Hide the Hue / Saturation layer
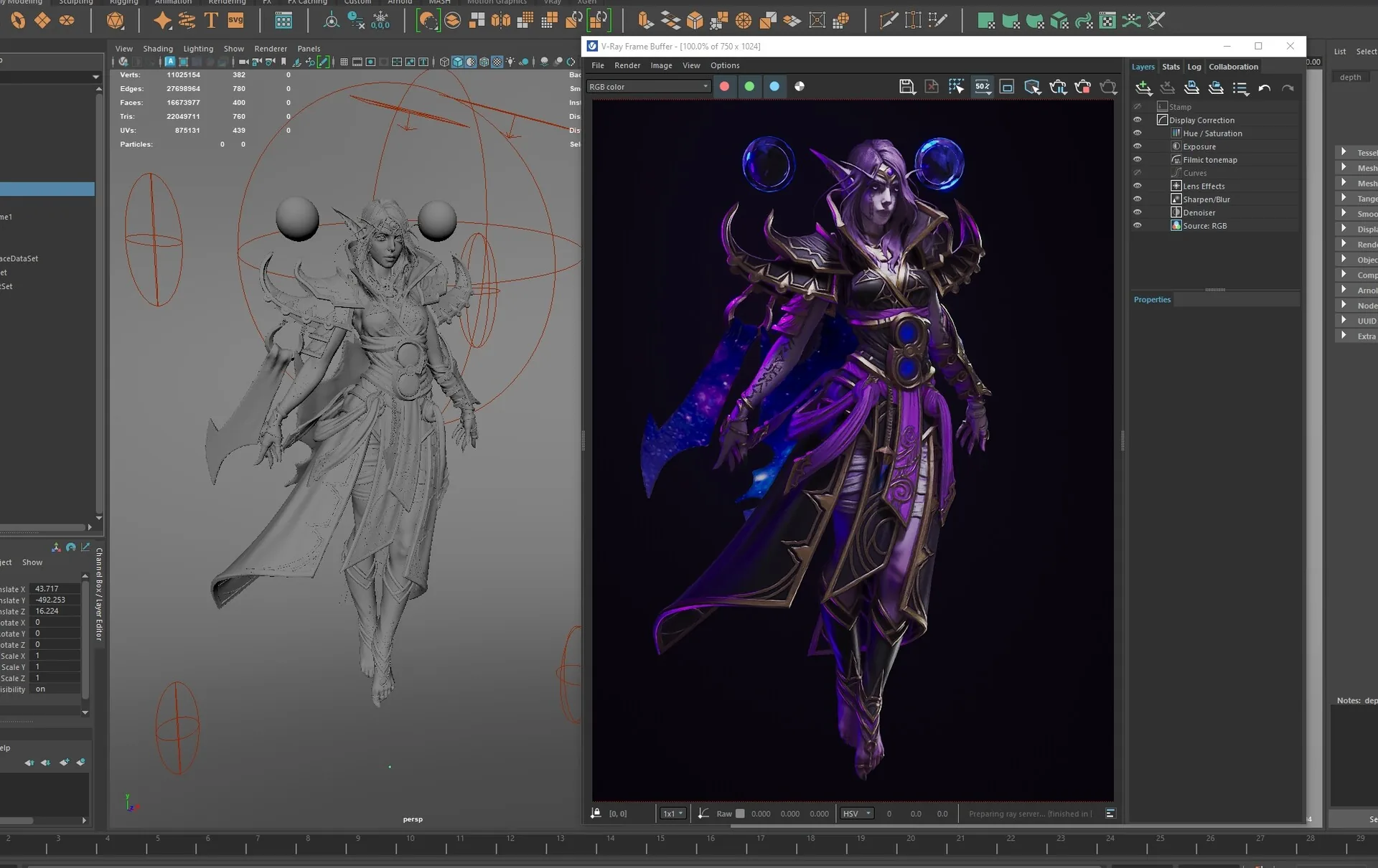The image size is (1378, 868). tap(1138, 133)
